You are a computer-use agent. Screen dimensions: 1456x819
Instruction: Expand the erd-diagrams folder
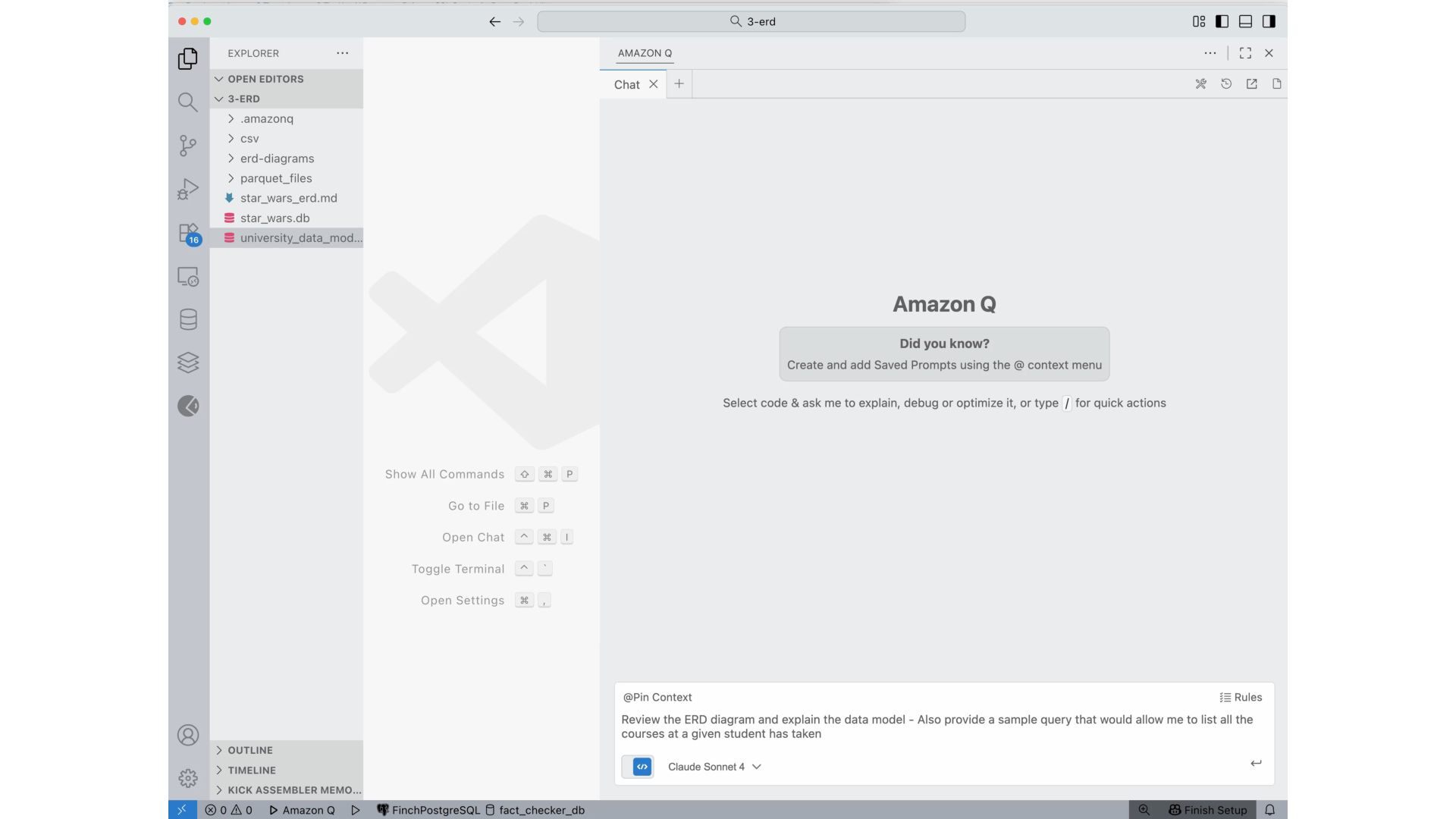277,158
